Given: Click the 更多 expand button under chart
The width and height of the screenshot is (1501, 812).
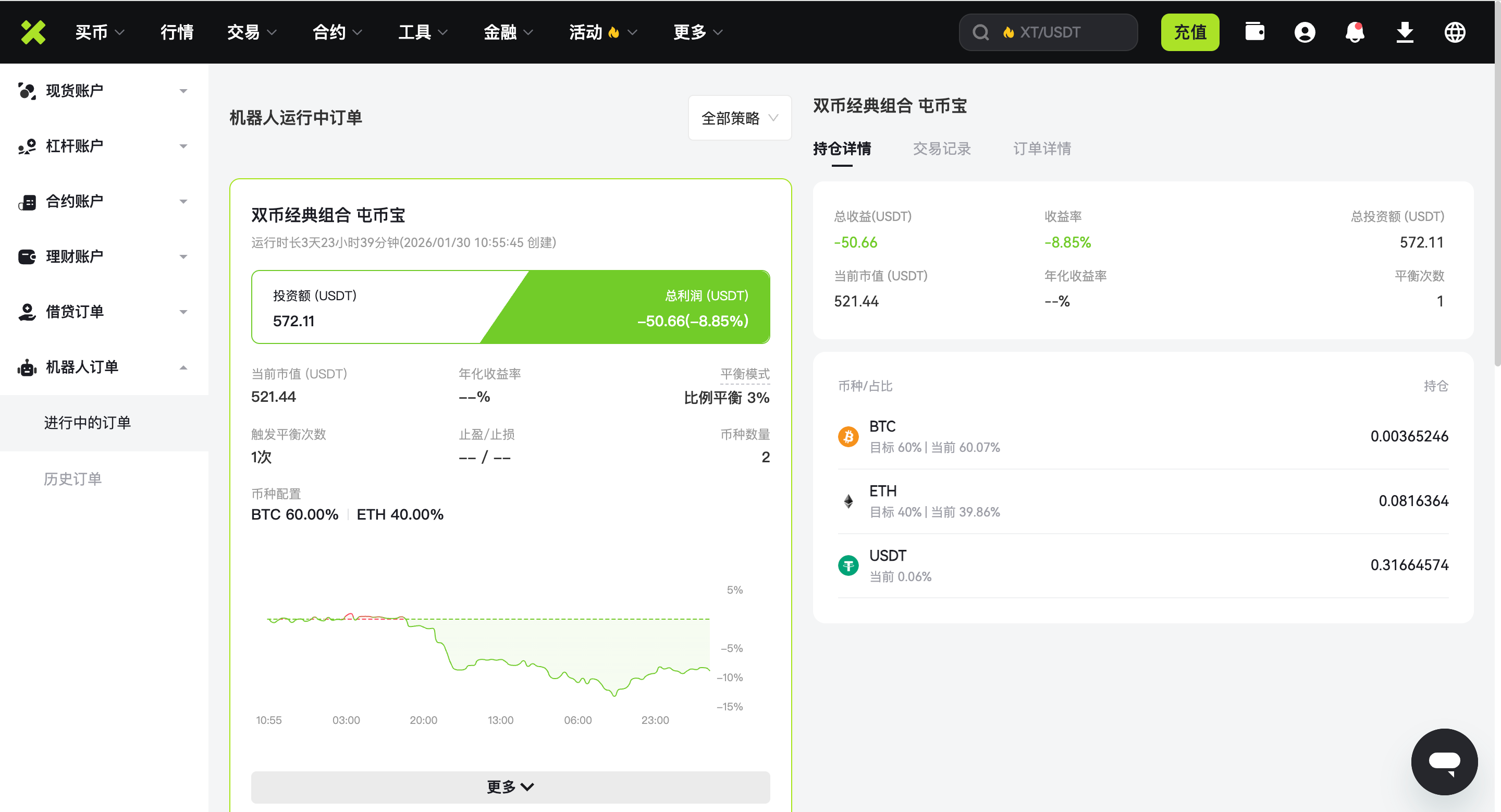Looking at the screenshot, I should coord(510,787).
